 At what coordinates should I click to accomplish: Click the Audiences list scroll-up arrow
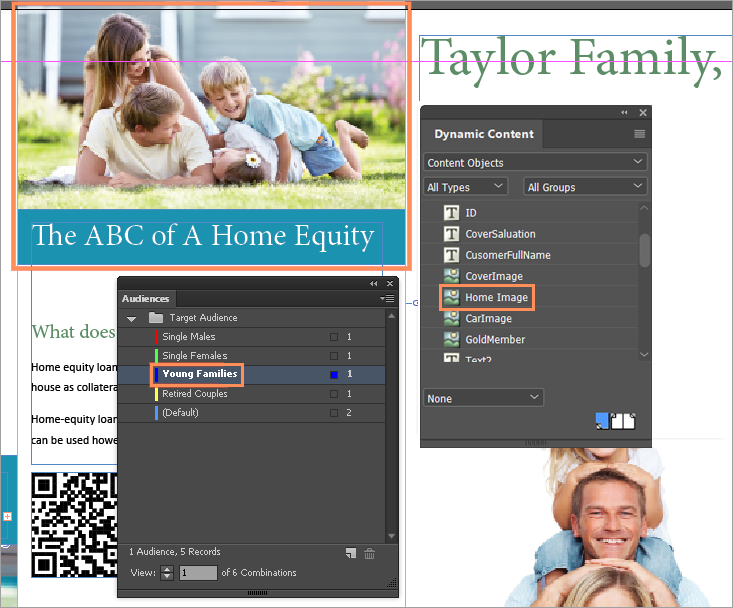click(391, 316)
